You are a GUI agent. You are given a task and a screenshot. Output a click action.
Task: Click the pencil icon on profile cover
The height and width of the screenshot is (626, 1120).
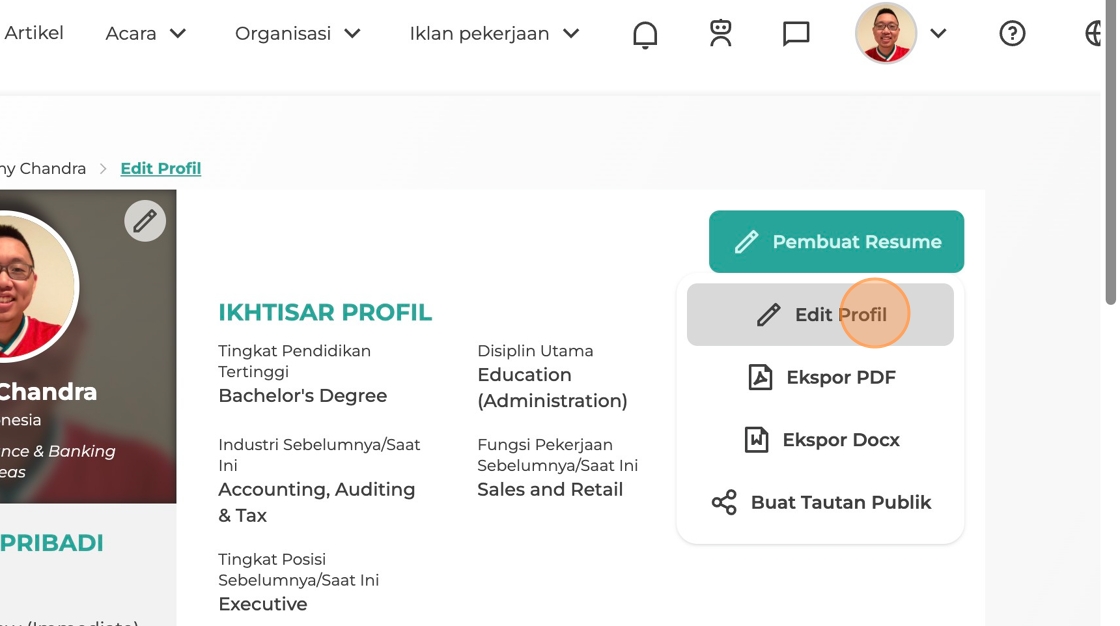point(145,221)
